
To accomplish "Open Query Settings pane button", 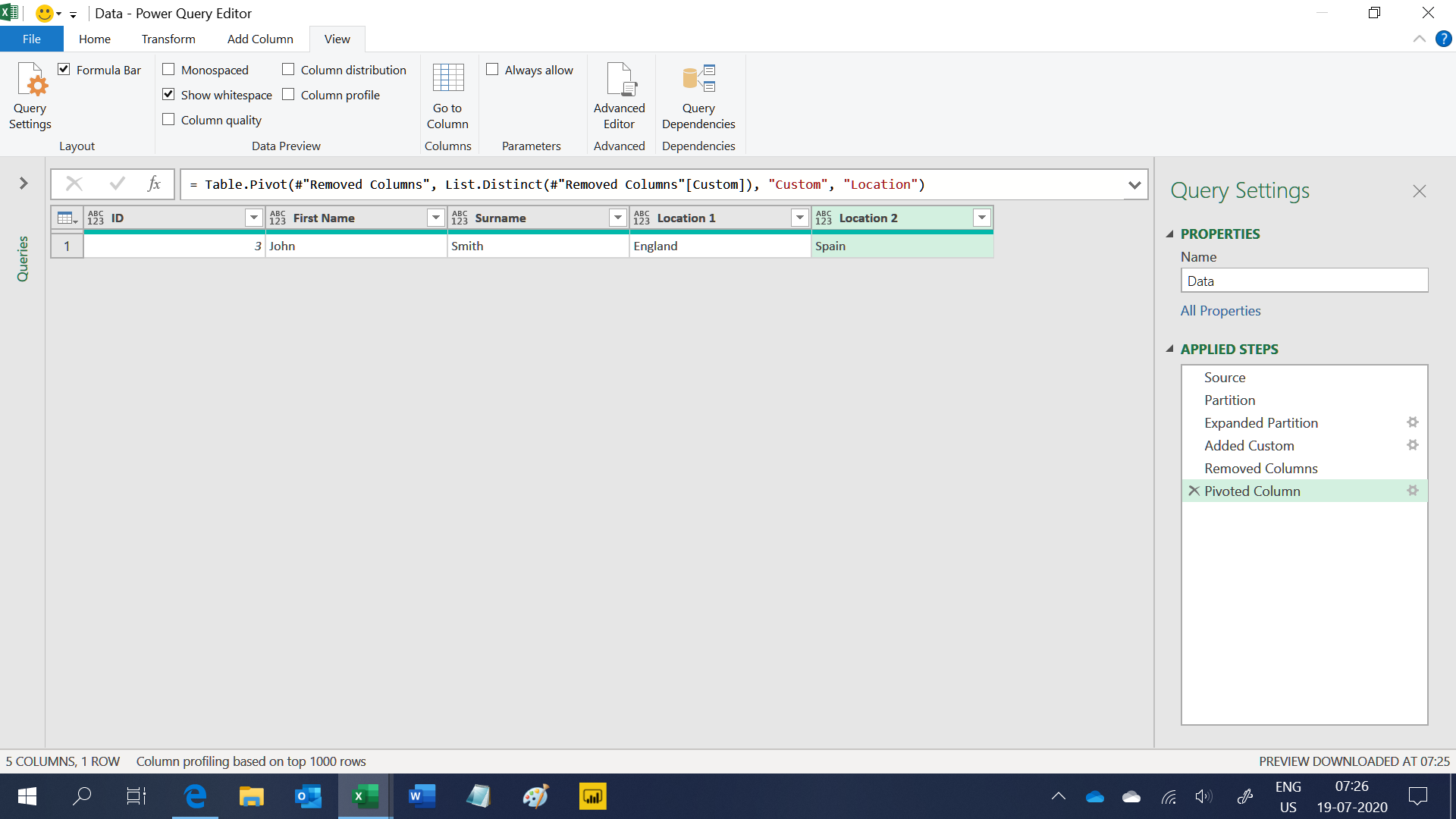I will coord(30,96).
